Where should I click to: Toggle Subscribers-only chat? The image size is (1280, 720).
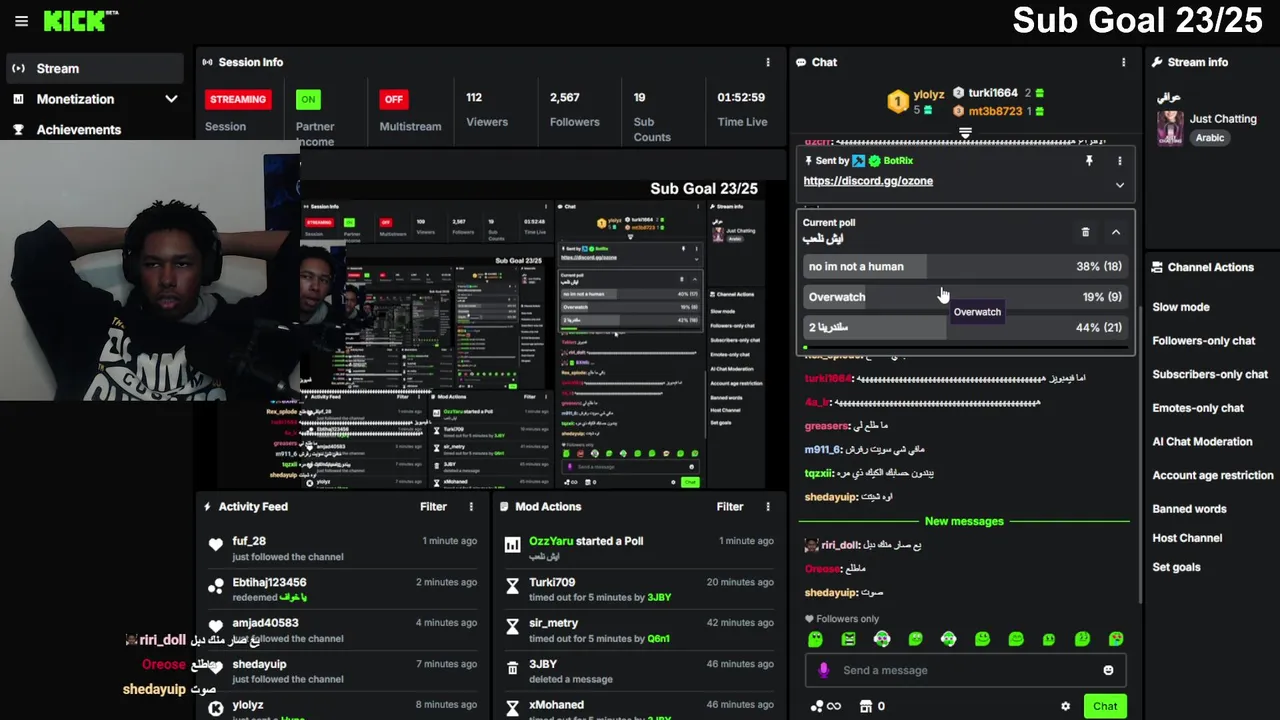pos(1210,375)
